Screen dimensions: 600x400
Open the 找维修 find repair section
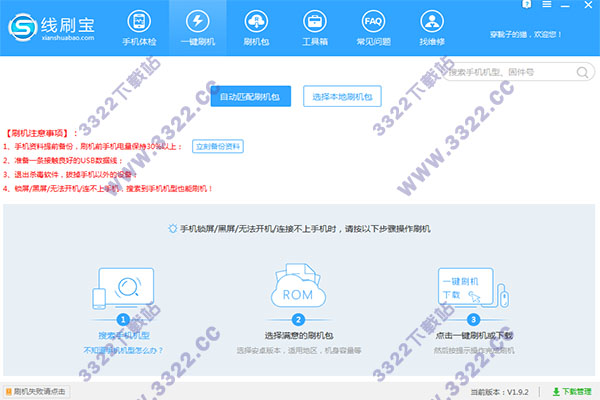click(432, 28)
